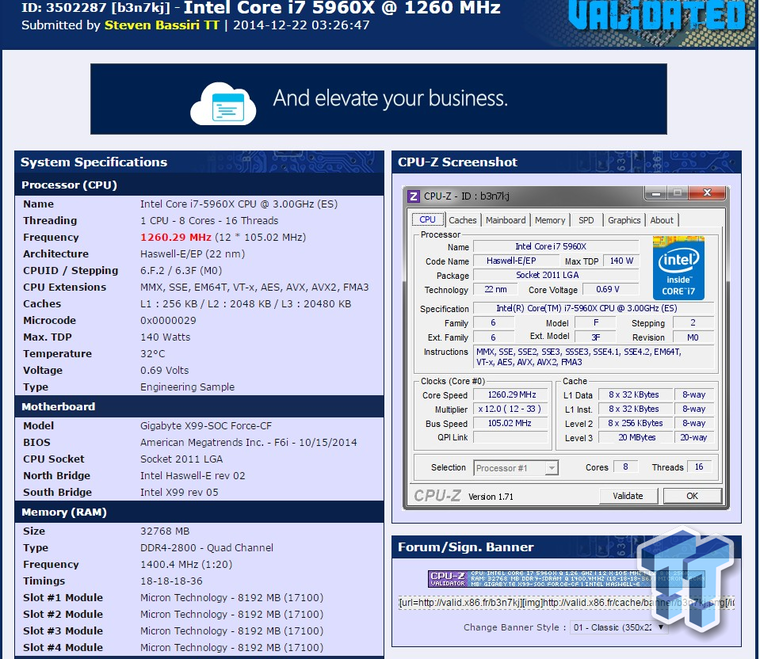Click the Technology value 22 nm
Screen dimensions: 760x659
[x=495, y=289]
